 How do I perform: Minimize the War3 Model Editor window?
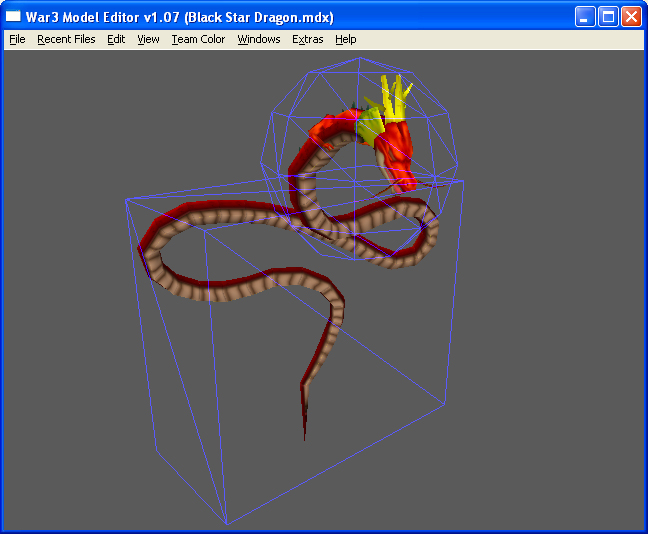[x=584, y=17]
